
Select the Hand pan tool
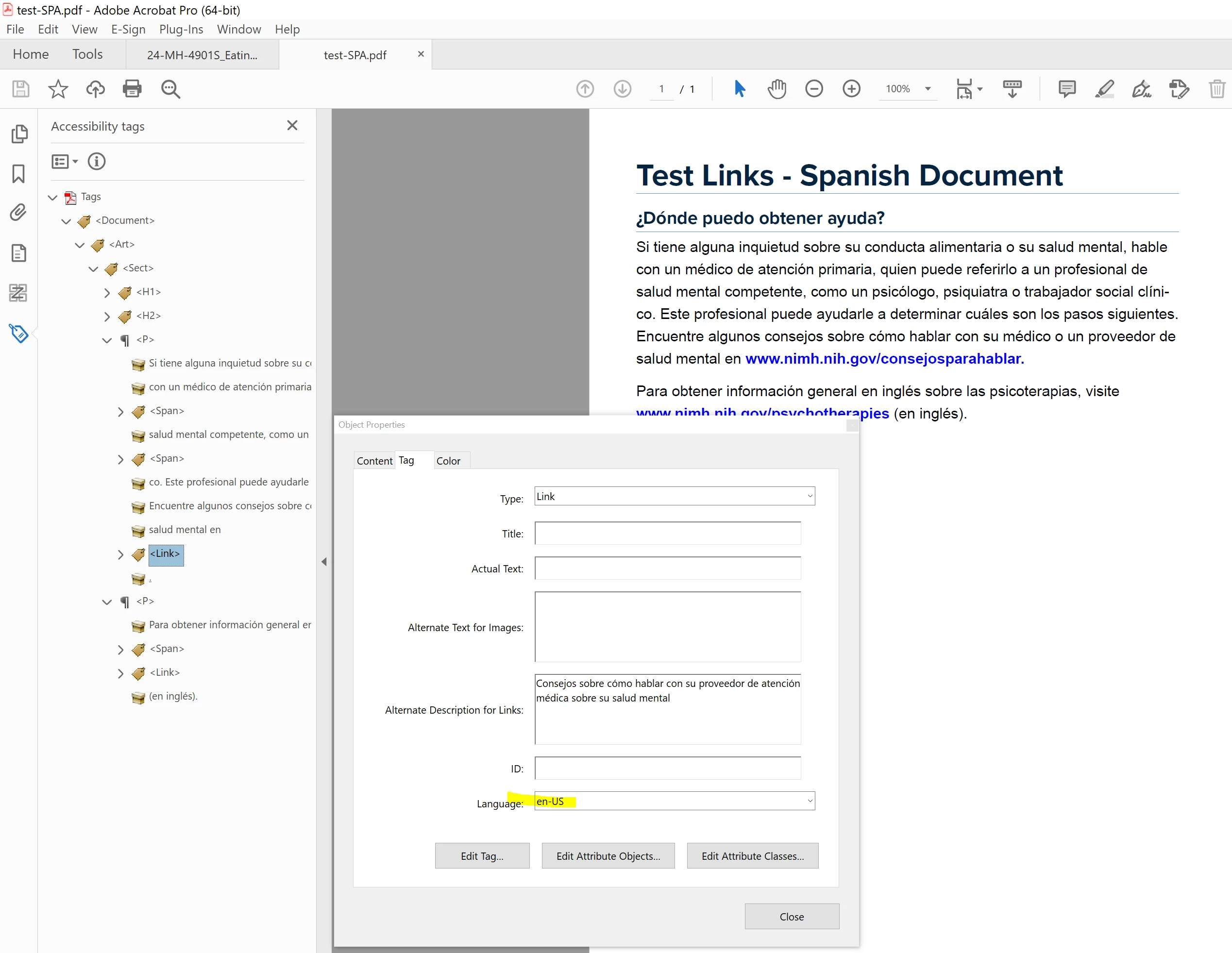click(x=777, y=89)
